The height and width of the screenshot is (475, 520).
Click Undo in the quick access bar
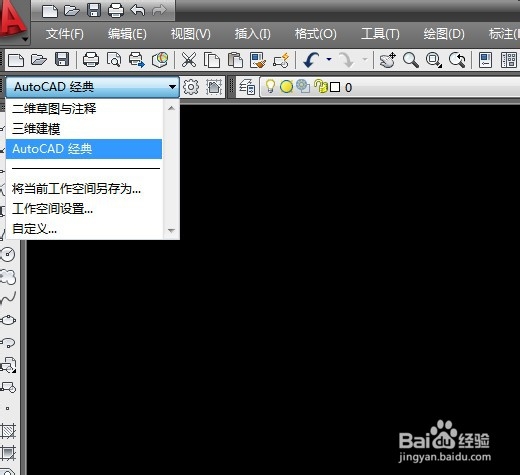tap(137, 10)
